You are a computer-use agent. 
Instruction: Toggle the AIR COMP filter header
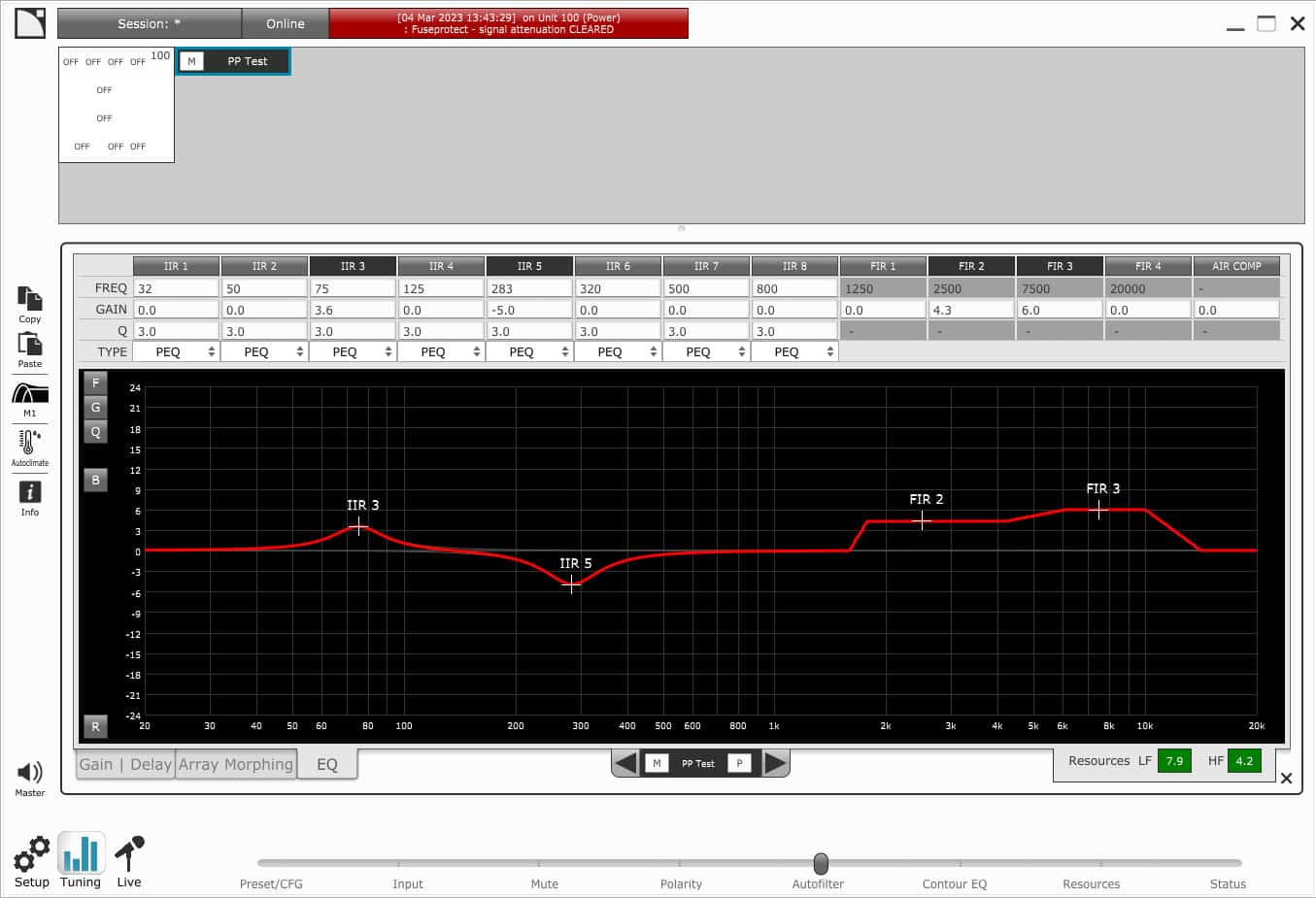tap(1236, 266)
